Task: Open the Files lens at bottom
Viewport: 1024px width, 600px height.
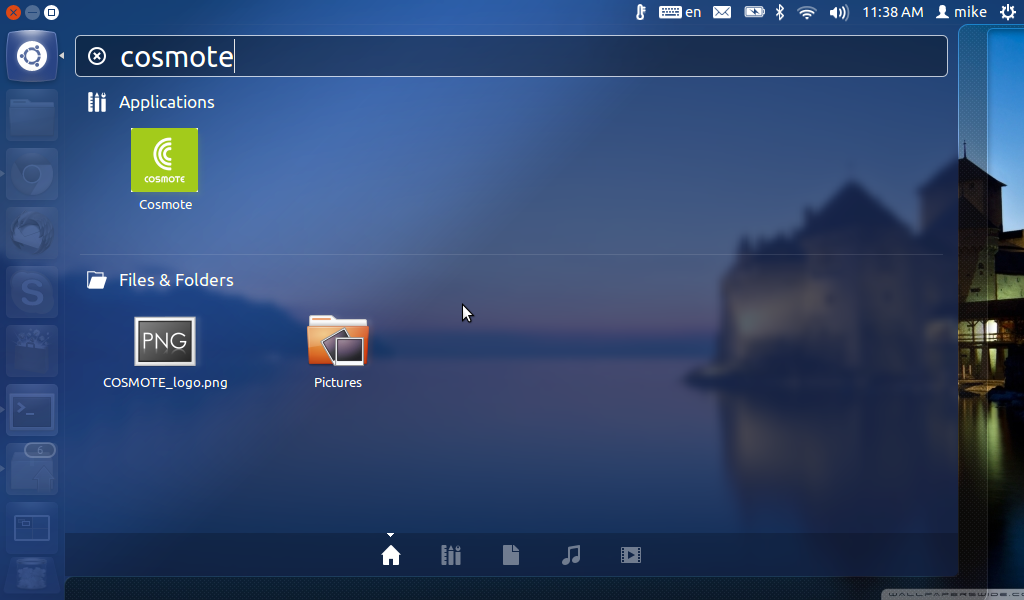Action: tap(511, 555)
